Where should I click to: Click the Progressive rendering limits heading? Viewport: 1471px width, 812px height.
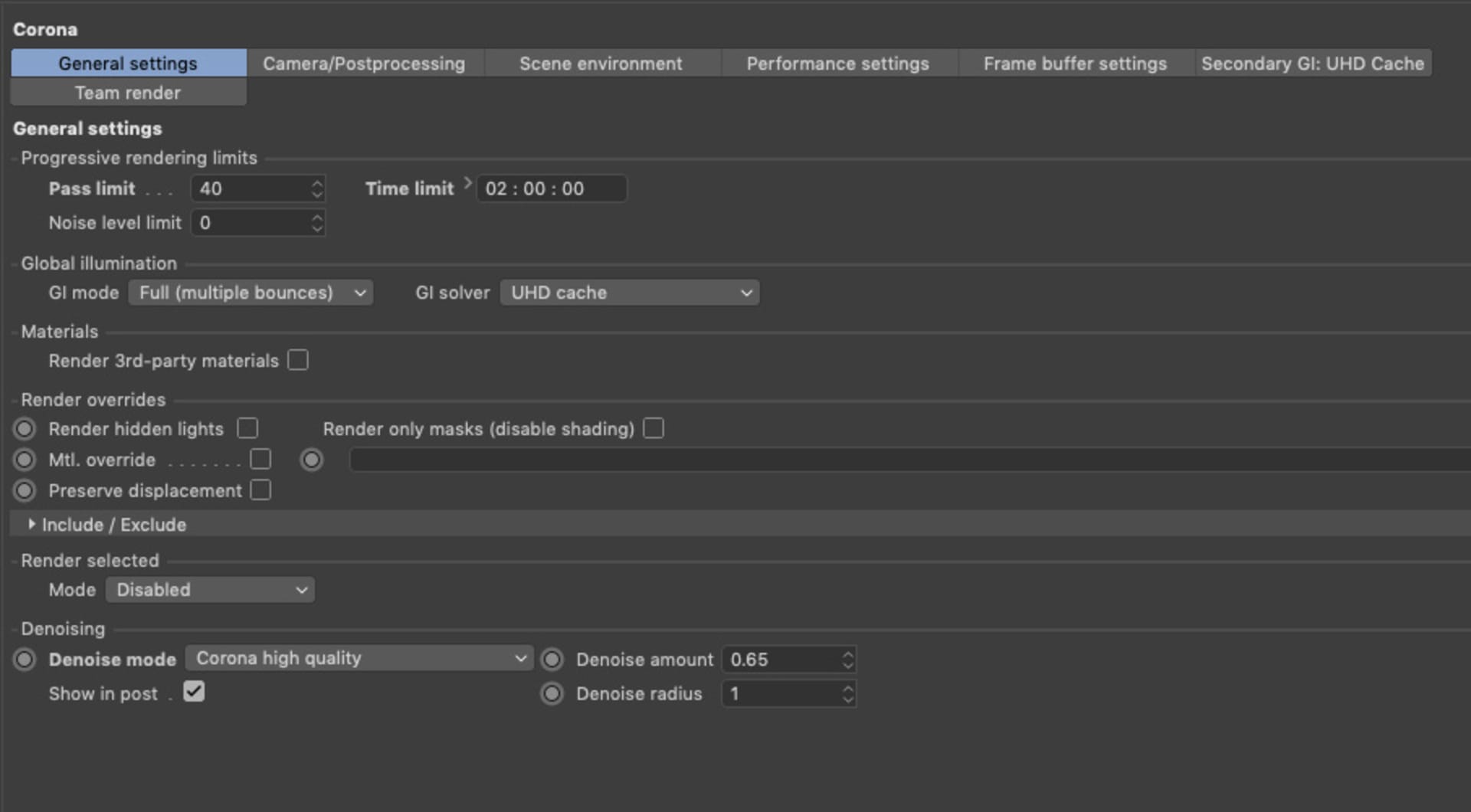139,158
